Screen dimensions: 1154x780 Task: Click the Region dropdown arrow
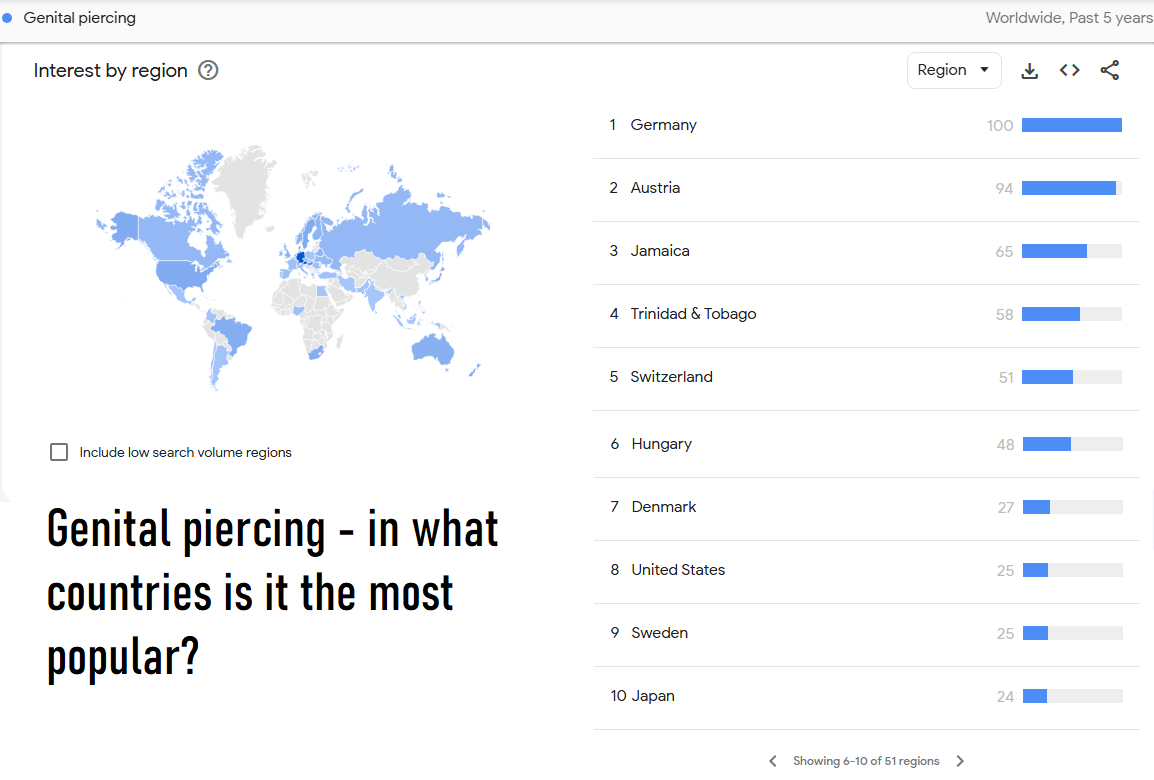(x=984, y=70)
